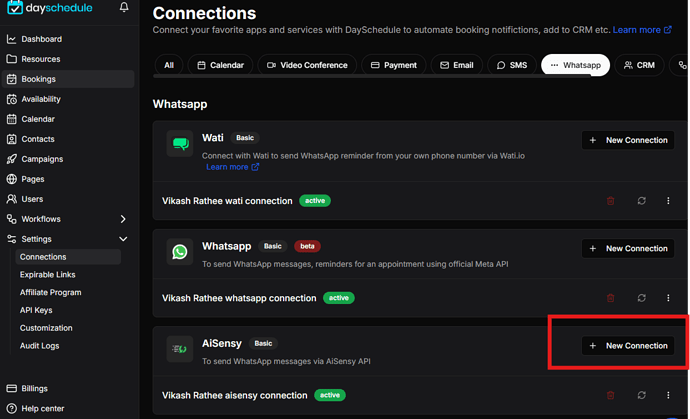Open more options for whatsapp connection
The width and height of the screenshot is (690, 419).
click(668, 298)
